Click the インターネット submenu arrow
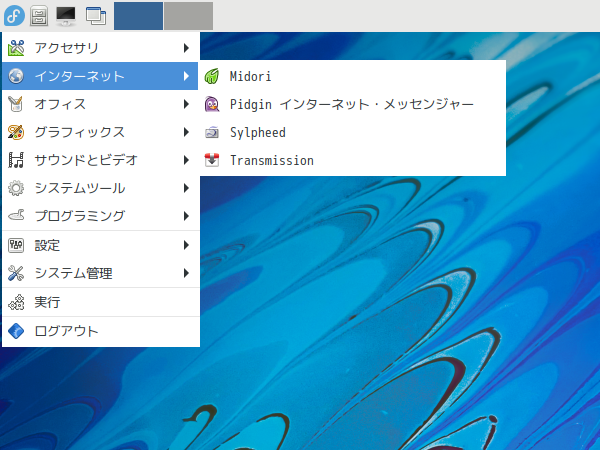 [186, 76]
